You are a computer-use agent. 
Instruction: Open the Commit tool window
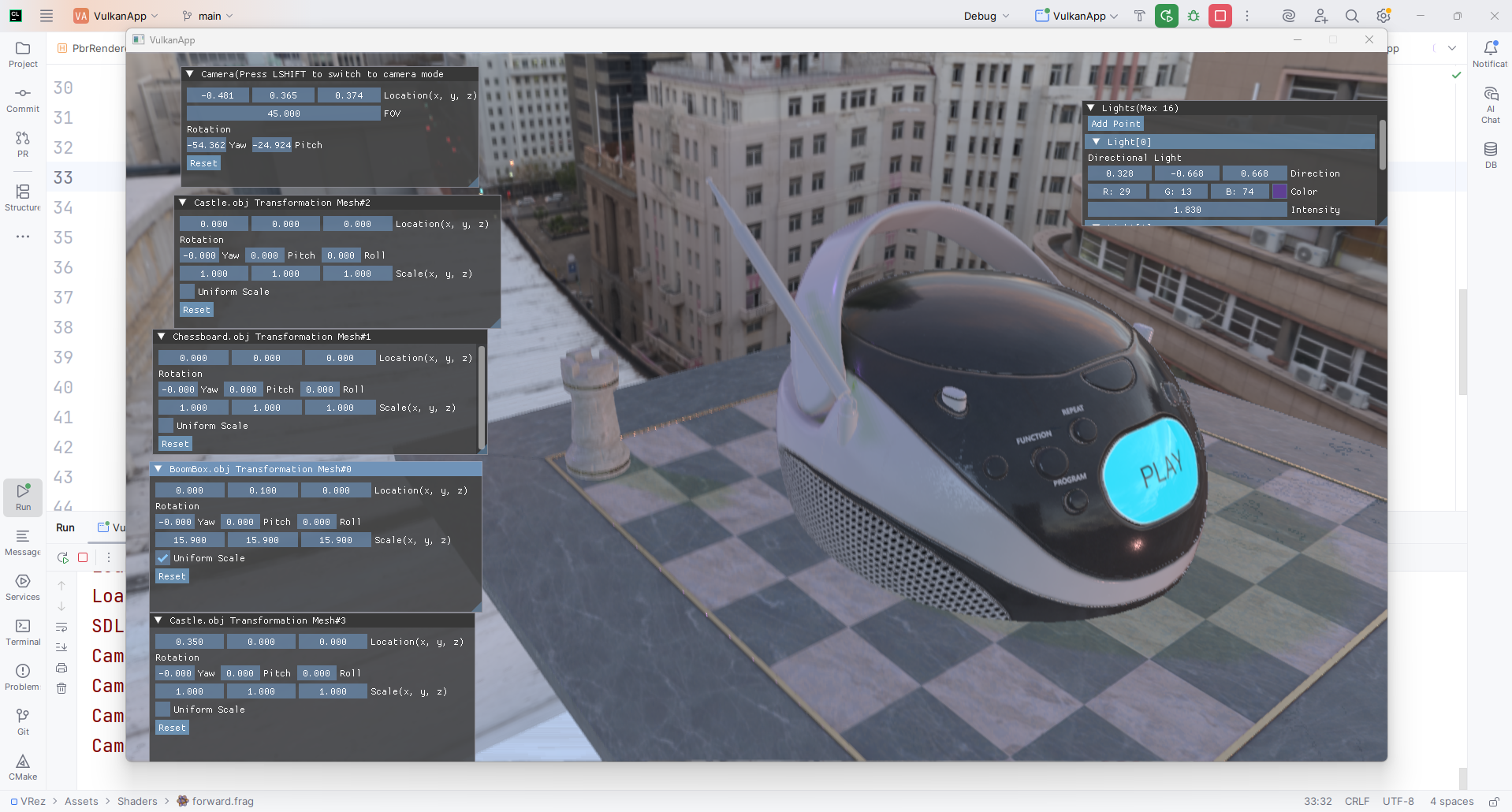coord(23,99)
